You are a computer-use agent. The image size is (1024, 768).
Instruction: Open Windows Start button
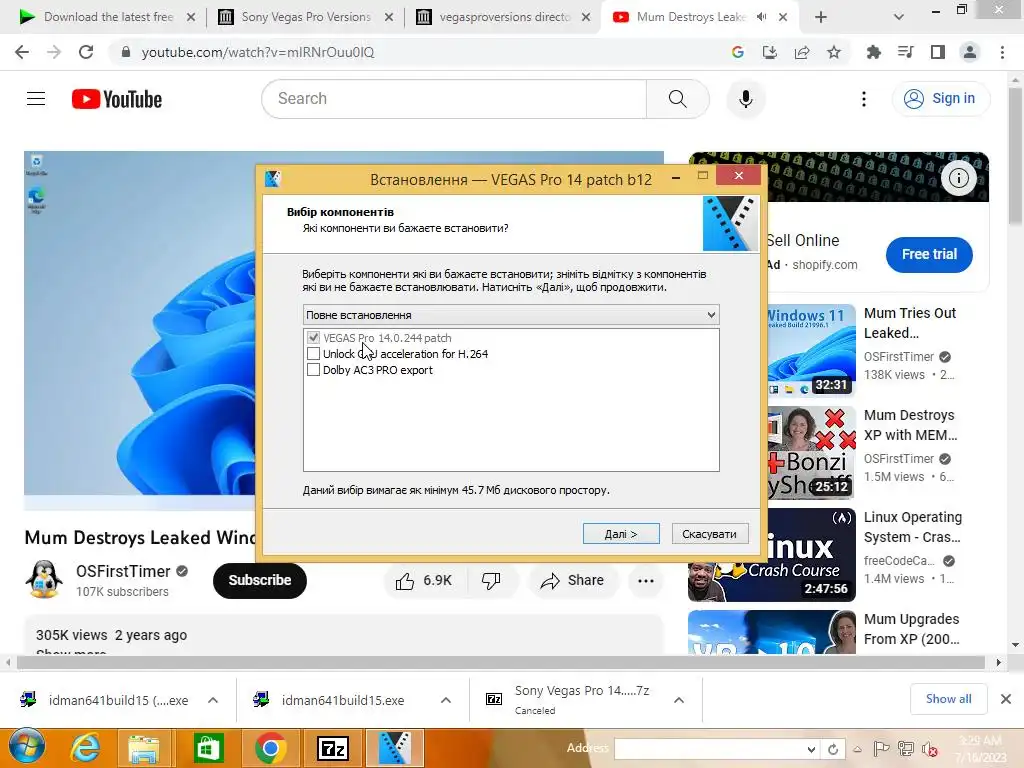pos(26,747)
